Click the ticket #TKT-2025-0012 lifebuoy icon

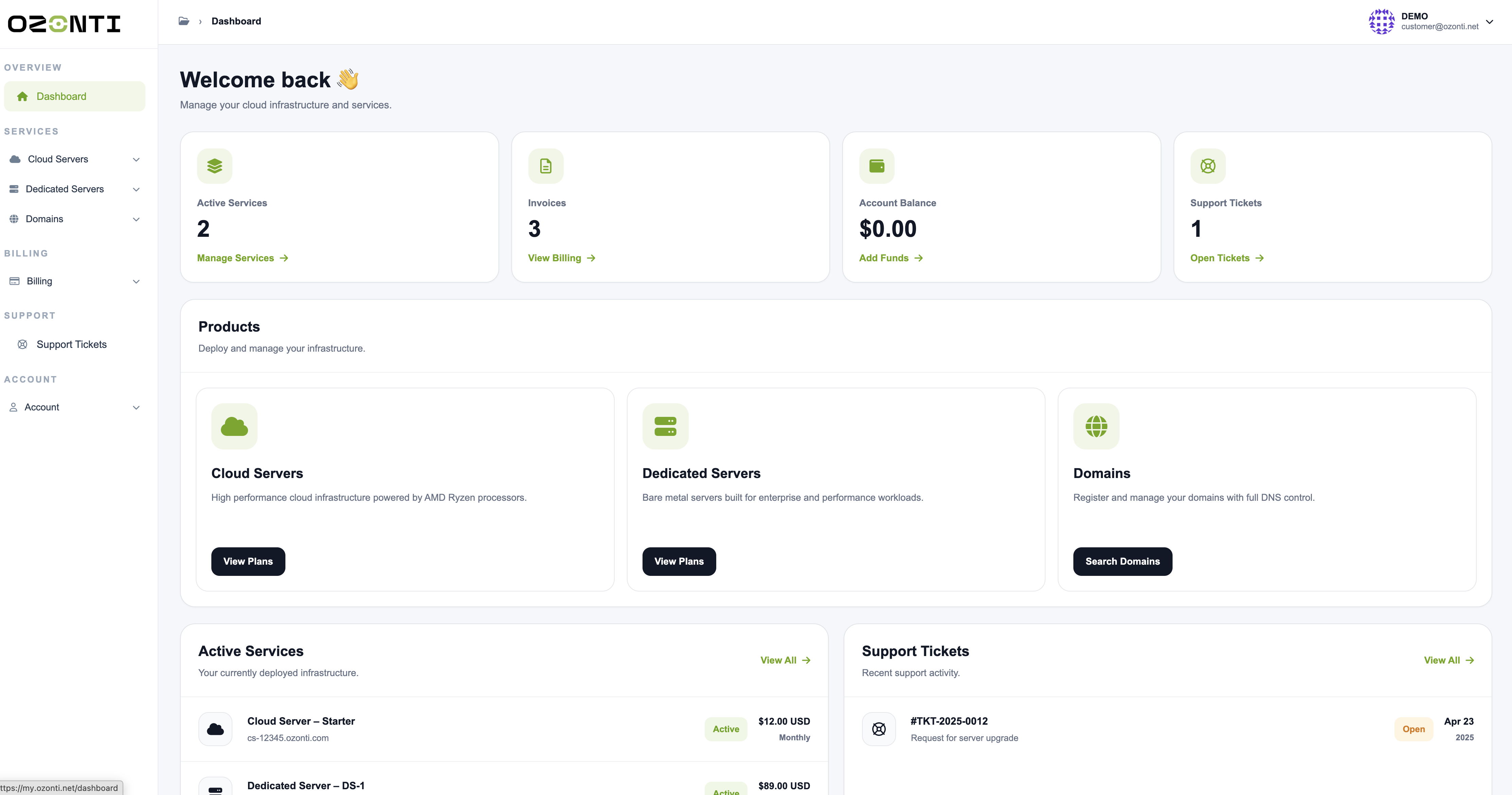[879, 729]
